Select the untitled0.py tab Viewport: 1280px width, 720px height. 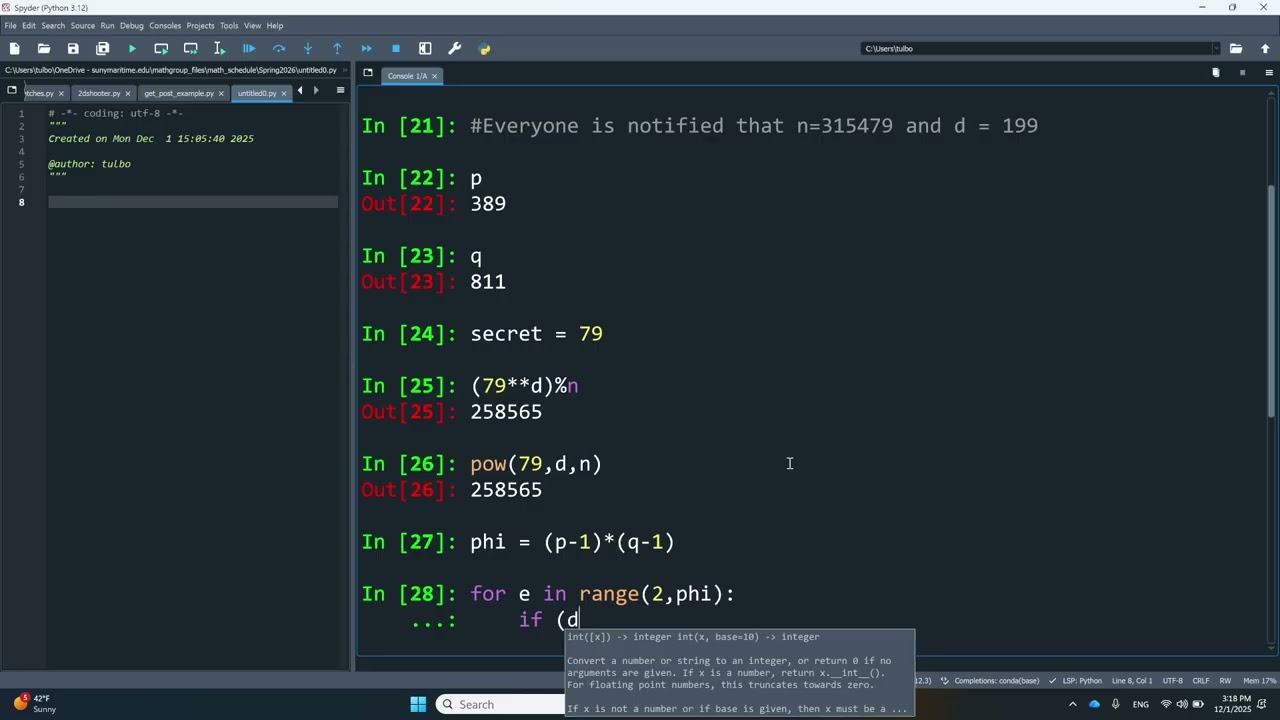click(257, 93)
